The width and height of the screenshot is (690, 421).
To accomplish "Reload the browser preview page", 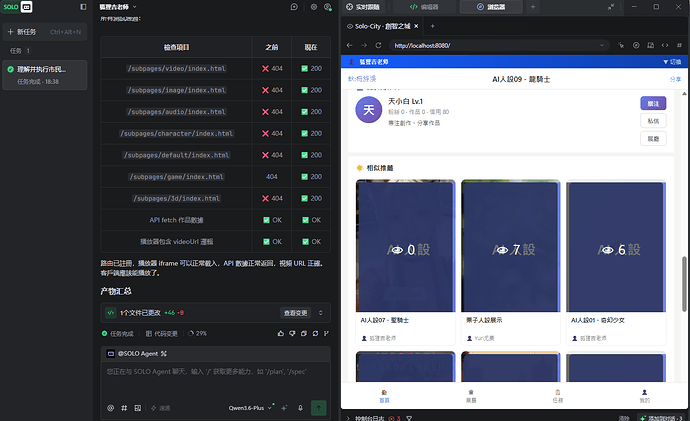I will point(378,45).
